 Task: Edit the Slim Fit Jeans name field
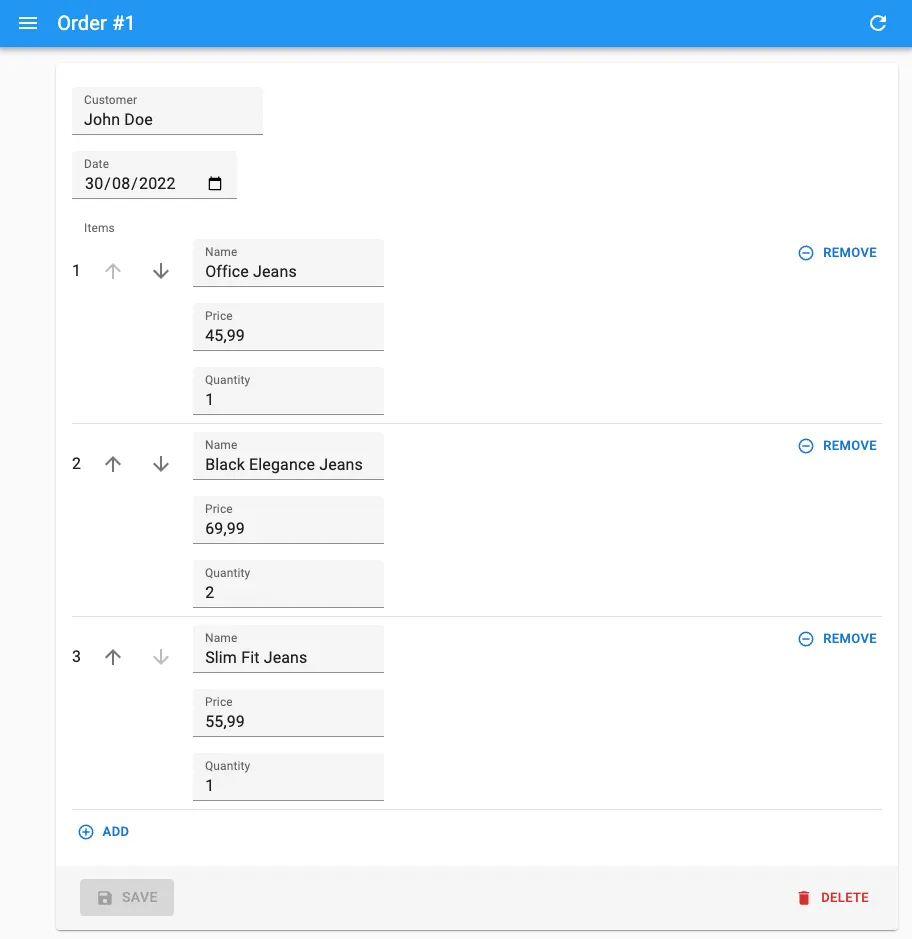pyautogui.click(x=288, y=658)
